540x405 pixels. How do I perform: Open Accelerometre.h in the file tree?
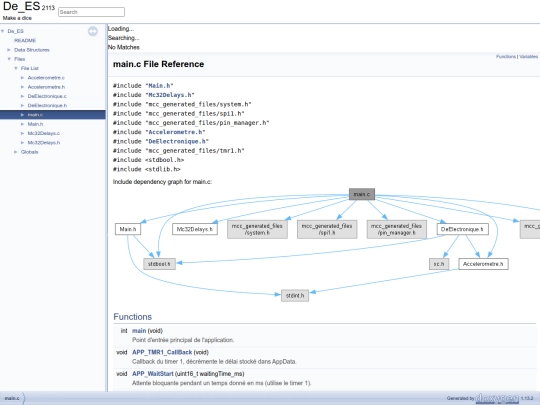click(46, 87)
